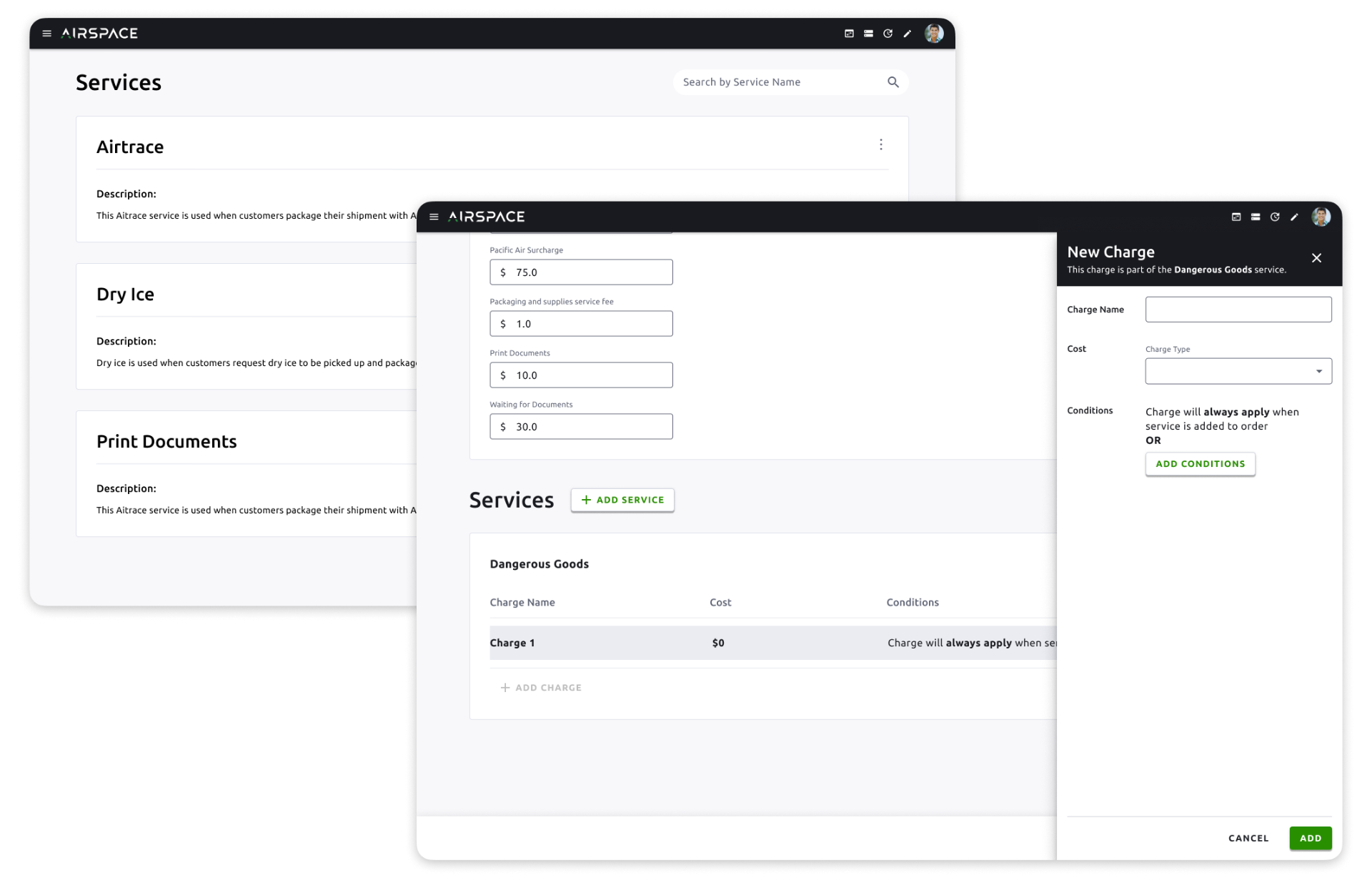The height and width of the screenshot is (878, 1372).
Task: Click the Airtrace description text
Action: [256, 215]
